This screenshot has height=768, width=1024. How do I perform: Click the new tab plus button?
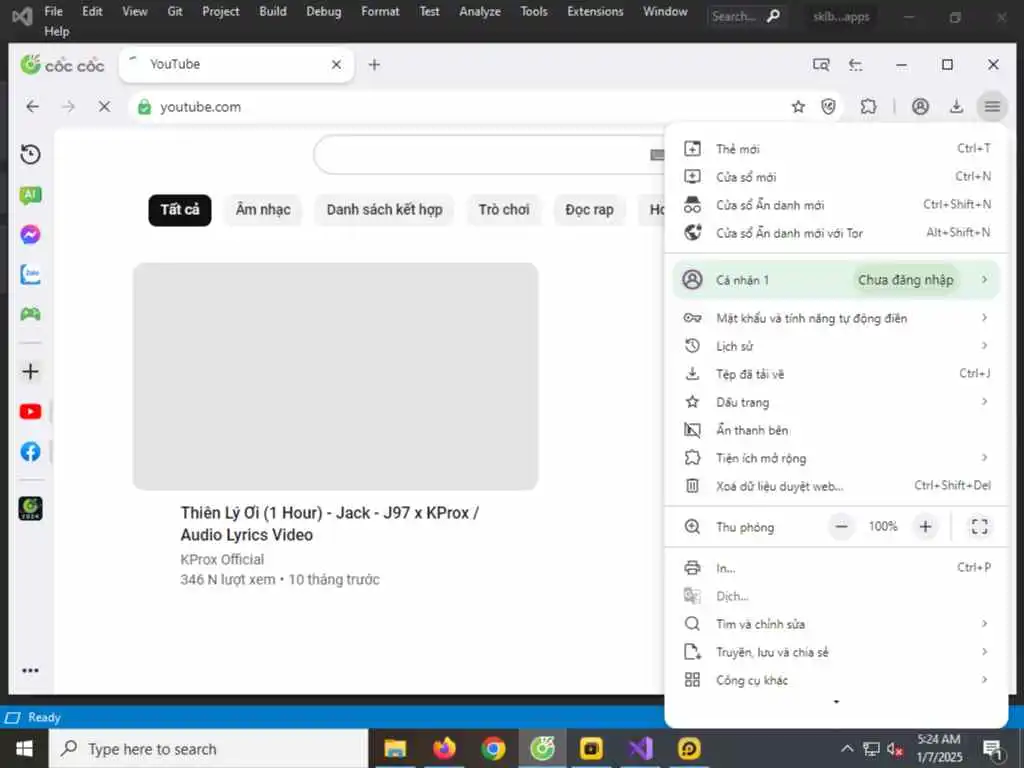click(x=374, y=65)
